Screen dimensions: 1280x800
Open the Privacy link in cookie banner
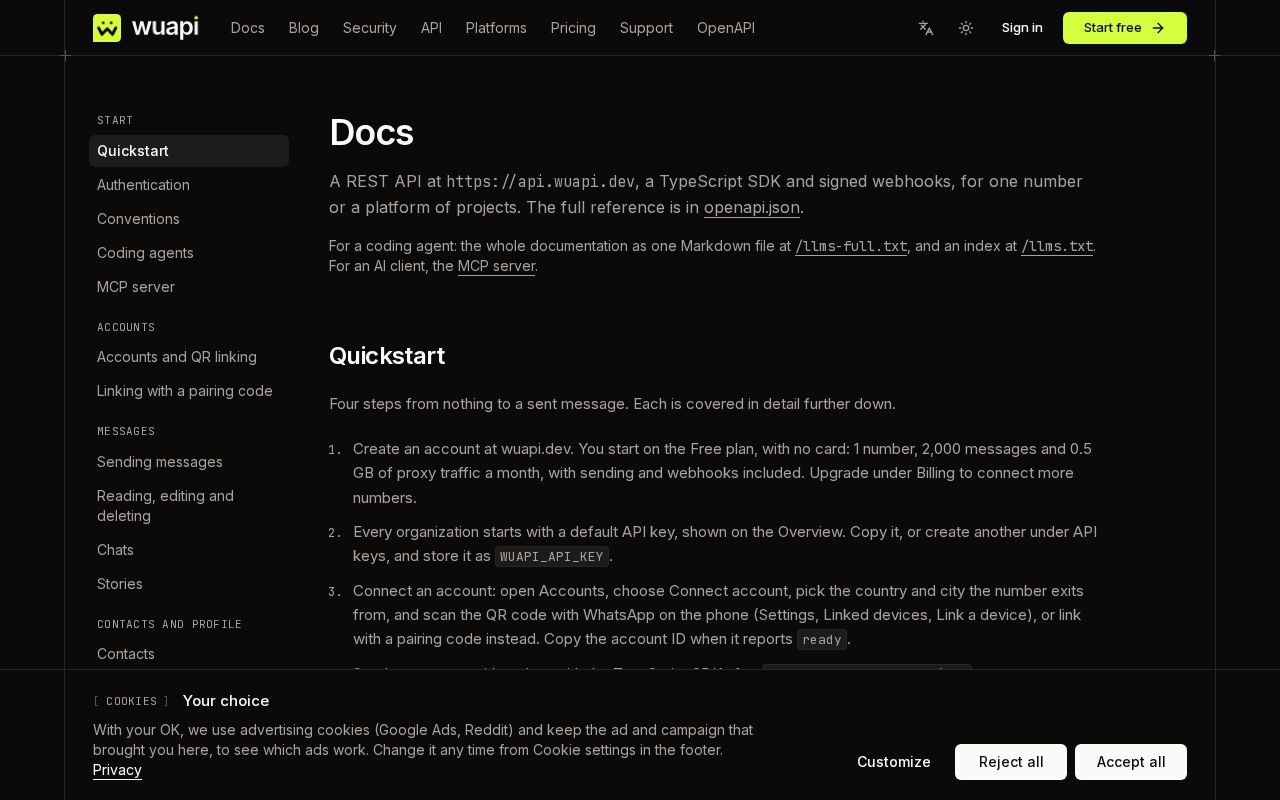117,770
